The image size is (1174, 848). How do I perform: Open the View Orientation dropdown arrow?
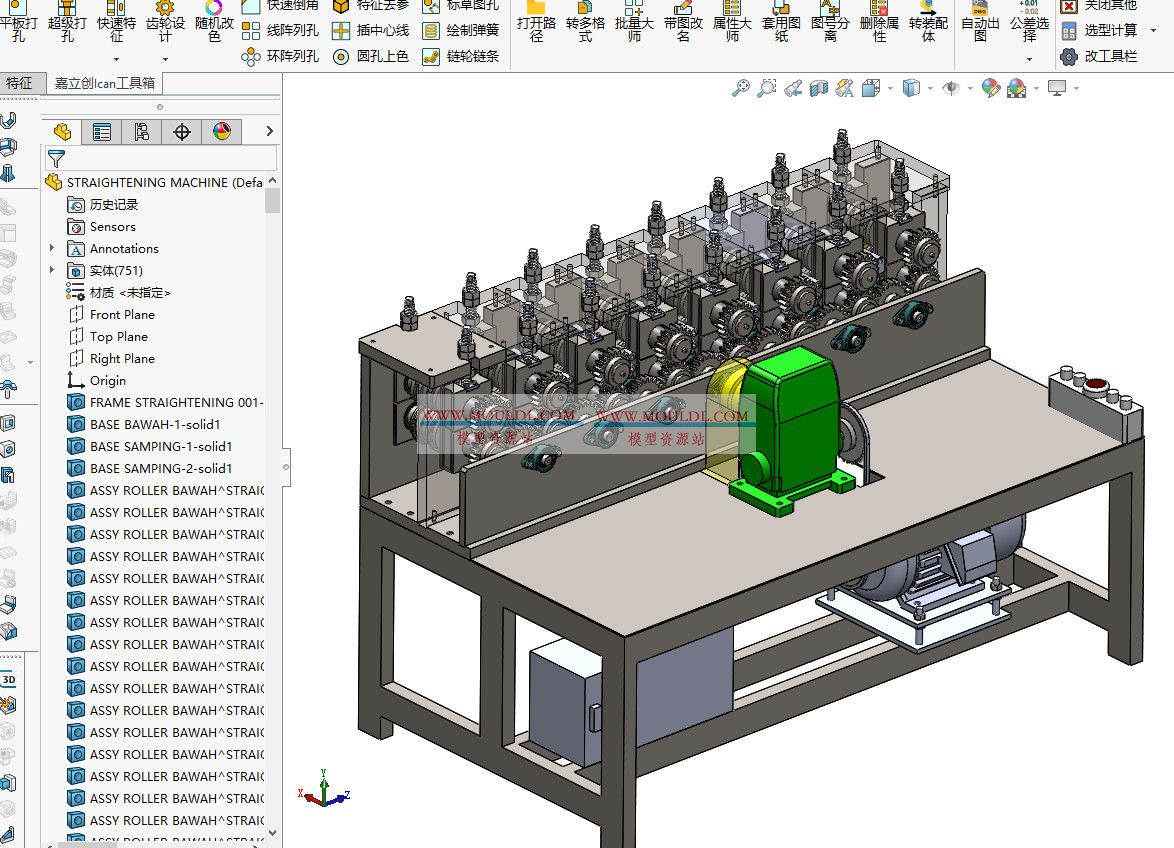coord(889,88)
